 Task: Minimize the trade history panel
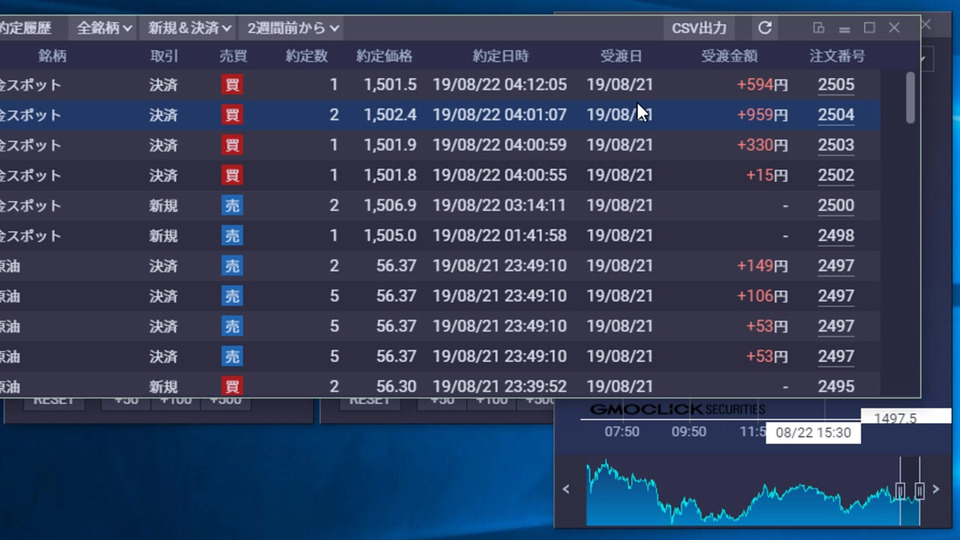[x=844, y=28]
